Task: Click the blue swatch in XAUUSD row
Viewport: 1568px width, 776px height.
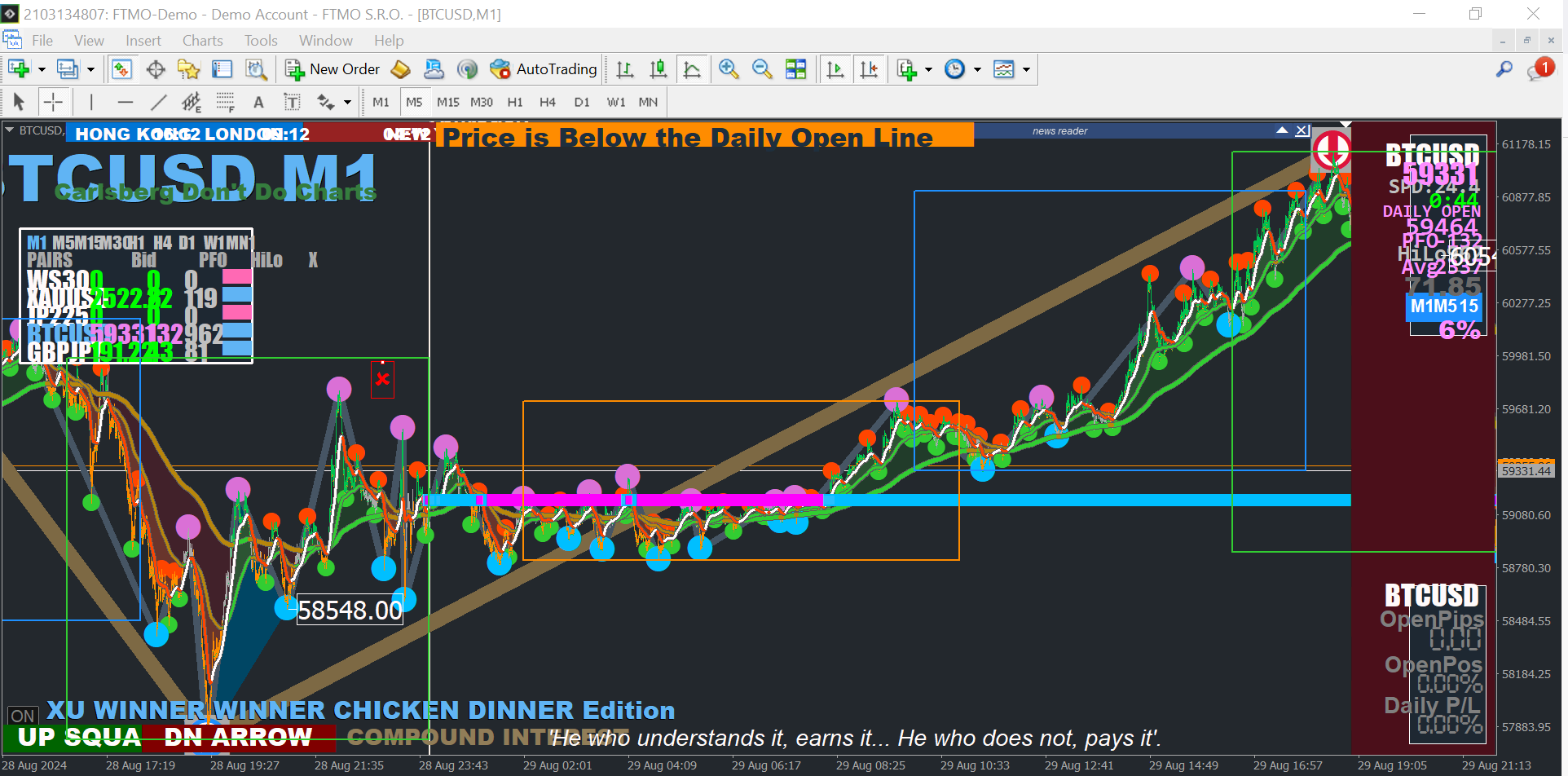Action: click(236, 294)
